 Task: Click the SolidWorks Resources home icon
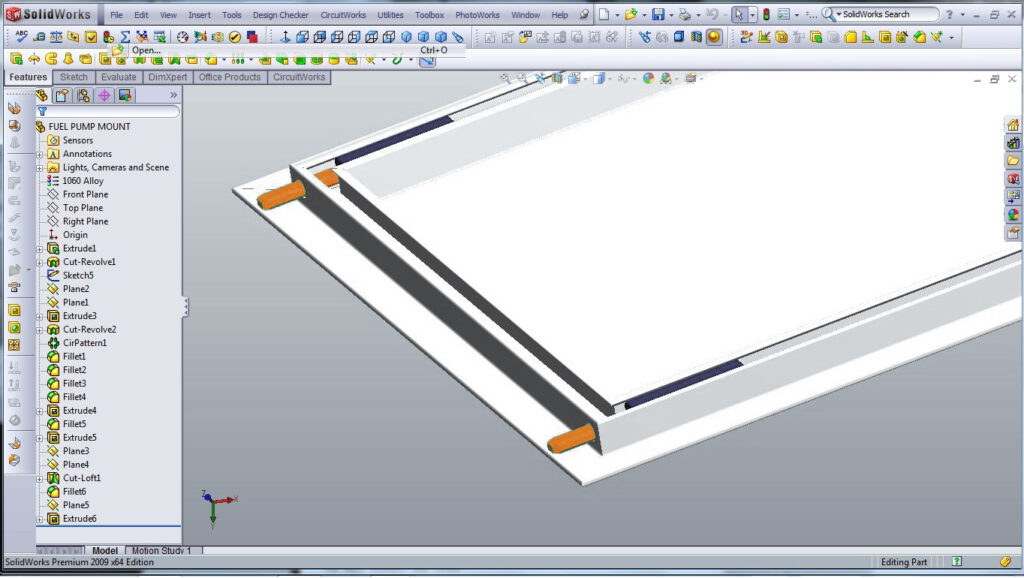(1013, 125)
